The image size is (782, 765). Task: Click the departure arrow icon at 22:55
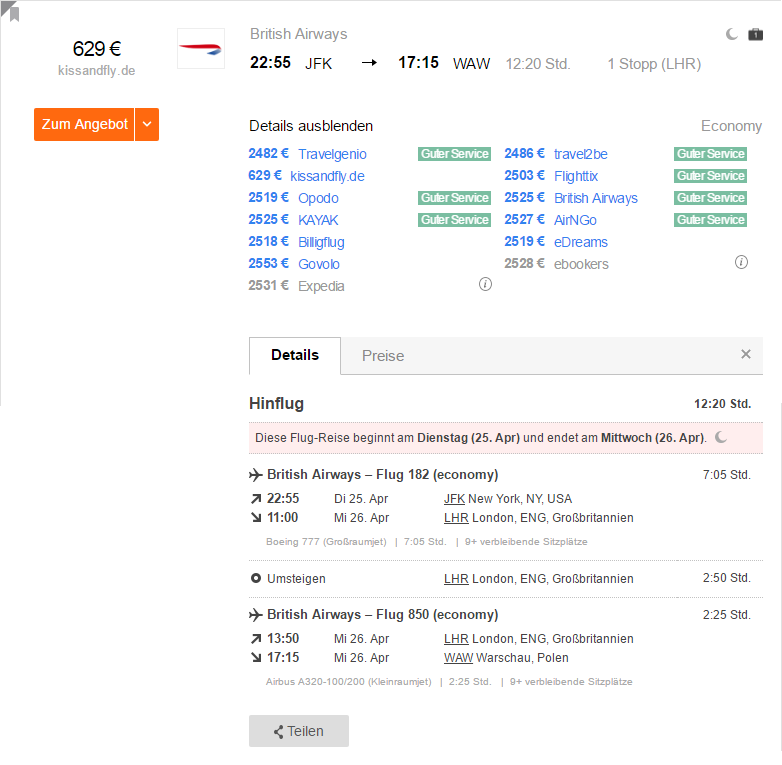point(256,499)
